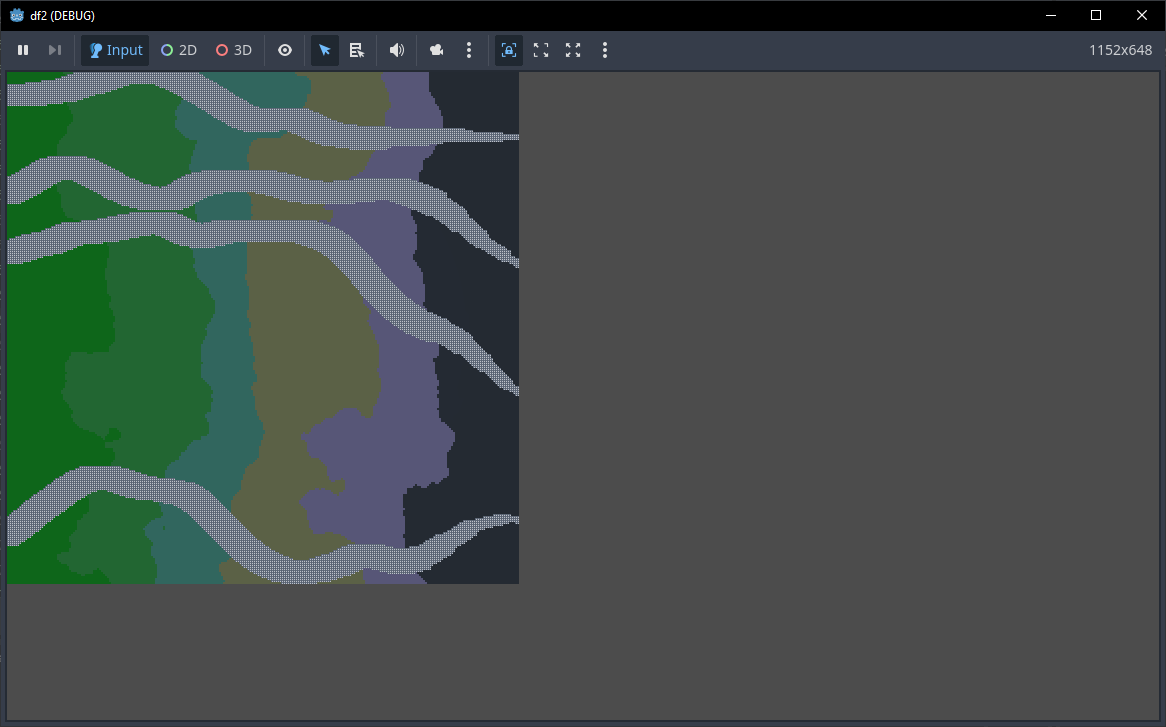
Task: Click the Godot icon in title bar
Action: [17, 15]
